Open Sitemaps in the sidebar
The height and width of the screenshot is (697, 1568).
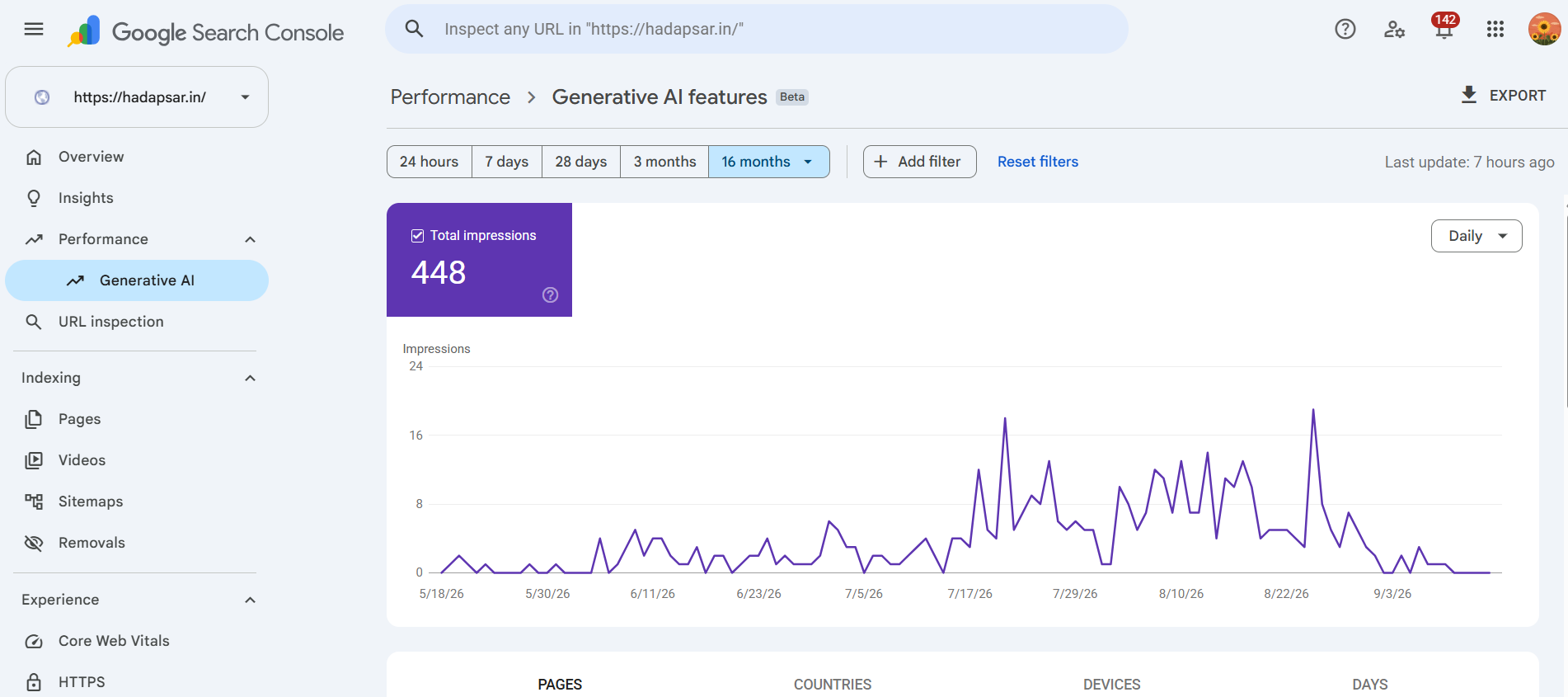pyautogui.click(x=137, y=502)
